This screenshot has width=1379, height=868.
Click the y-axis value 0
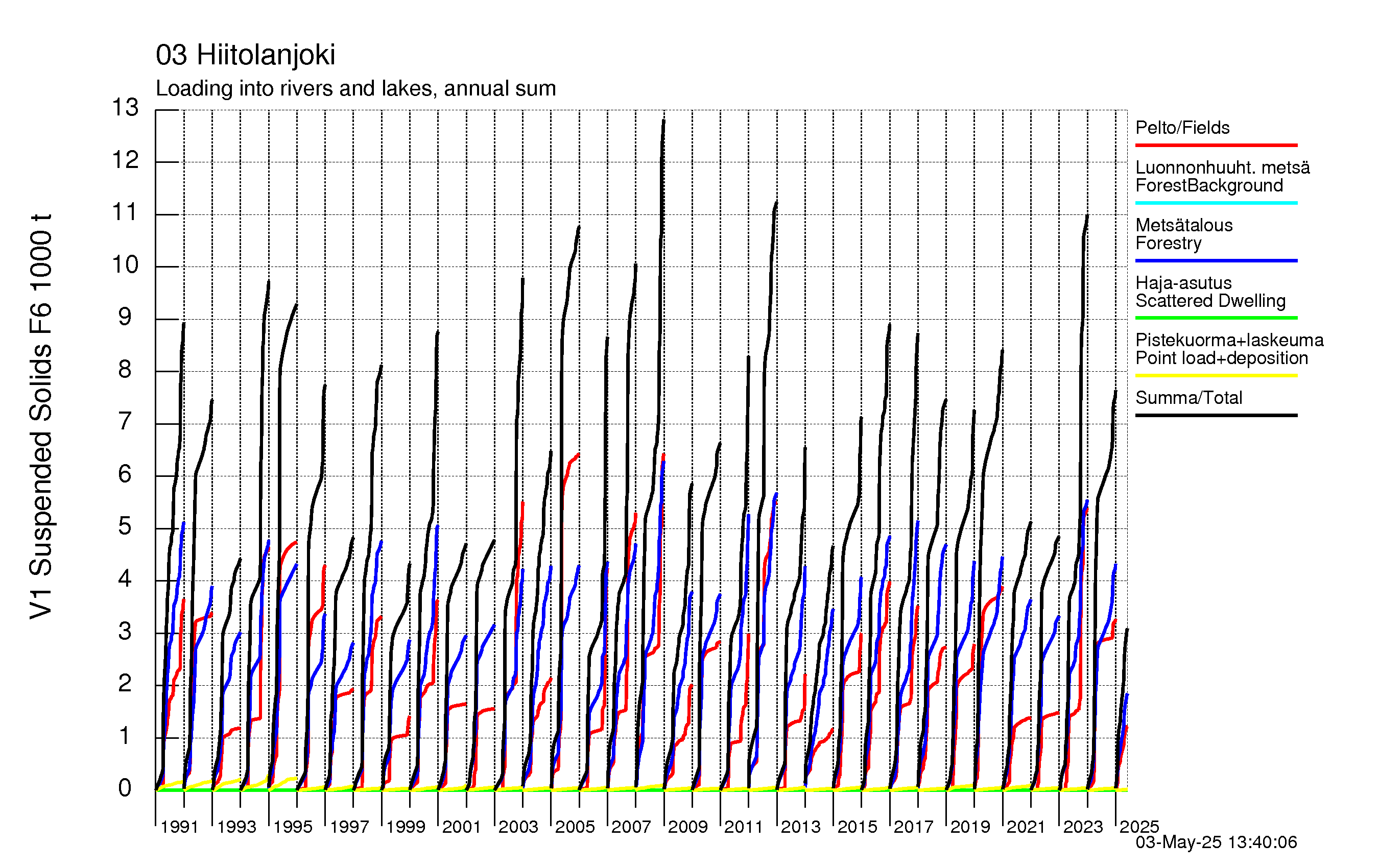(125, 788)
